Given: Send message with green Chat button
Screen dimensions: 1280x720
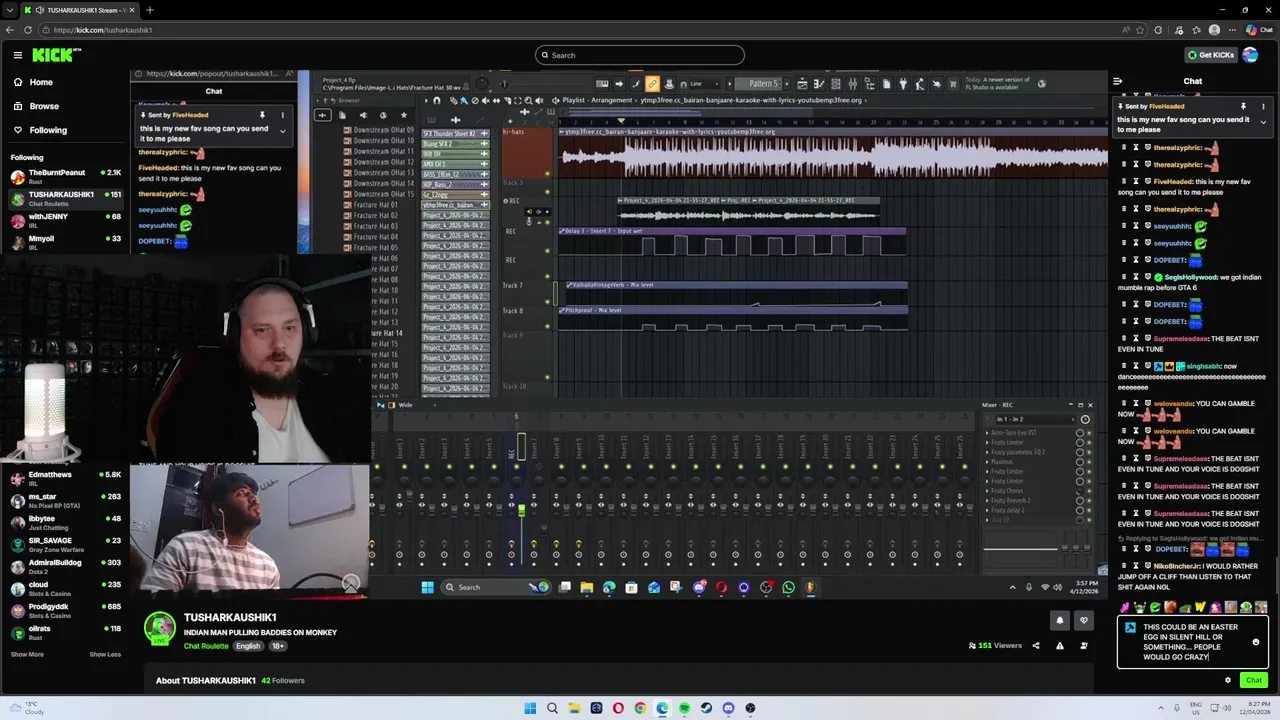Looking at the screenshot, I should [1253, 680].
